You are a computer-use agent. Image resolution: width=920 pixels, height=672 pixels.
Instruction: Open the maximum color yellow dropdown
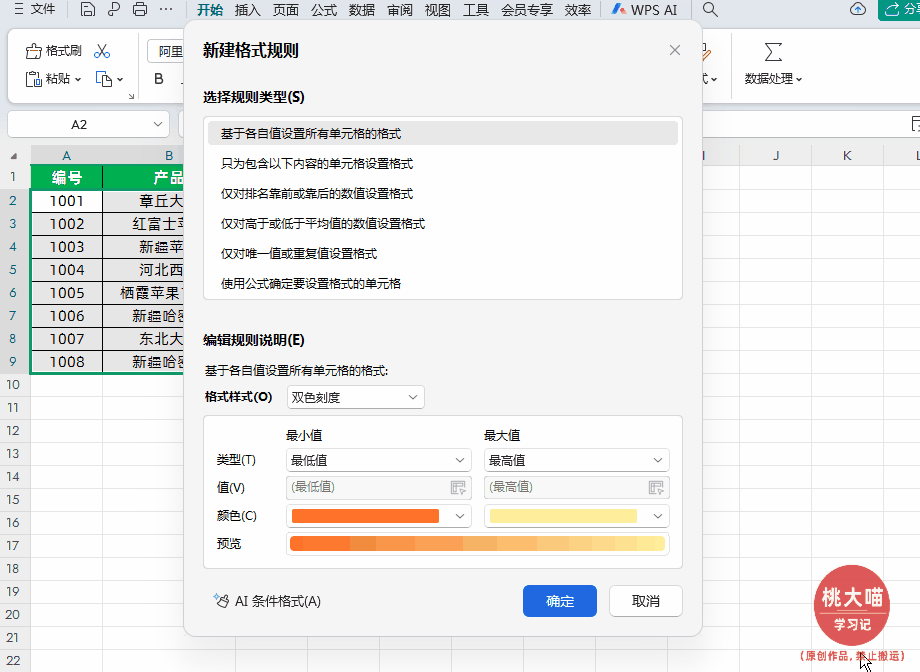coord(577,516)
